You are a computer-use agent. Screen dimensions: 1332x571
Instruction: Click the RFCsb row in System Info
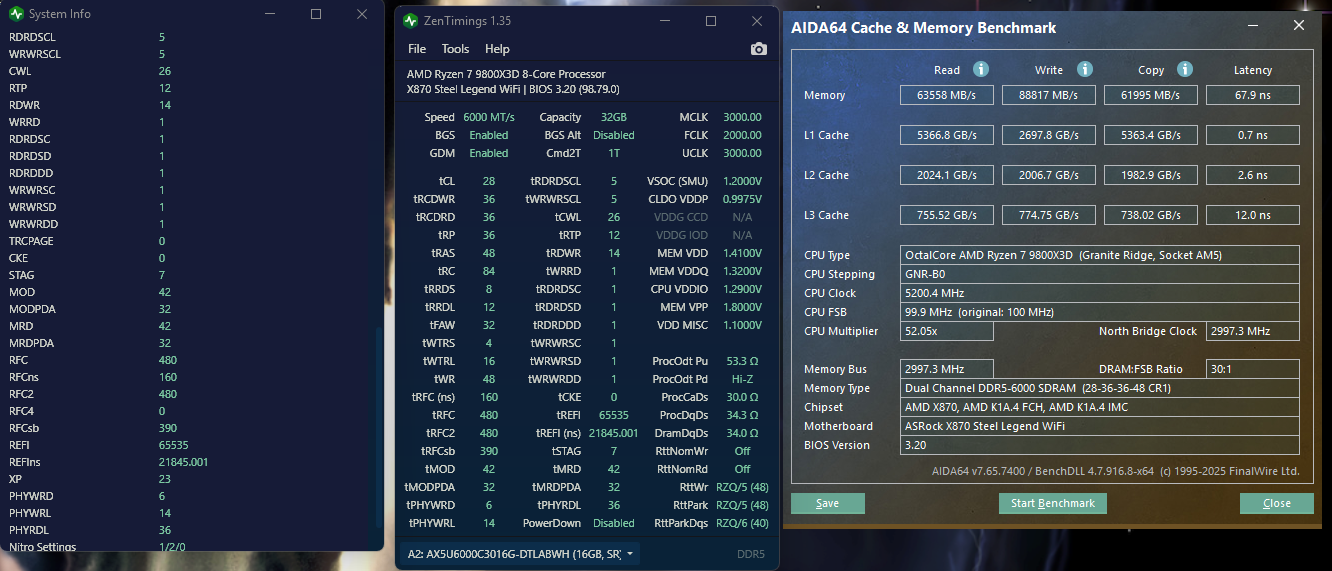190,428
